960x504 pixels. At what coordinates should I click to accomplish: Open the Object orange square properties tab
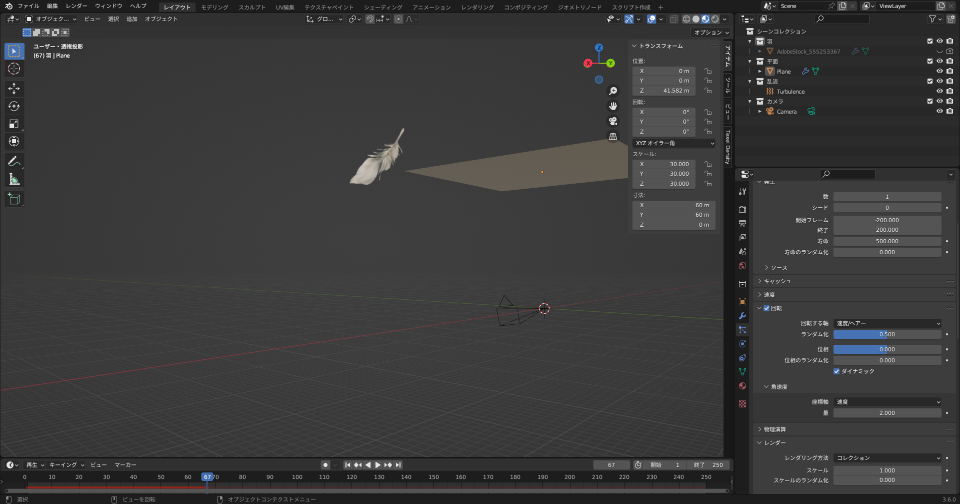click(743, 301)
